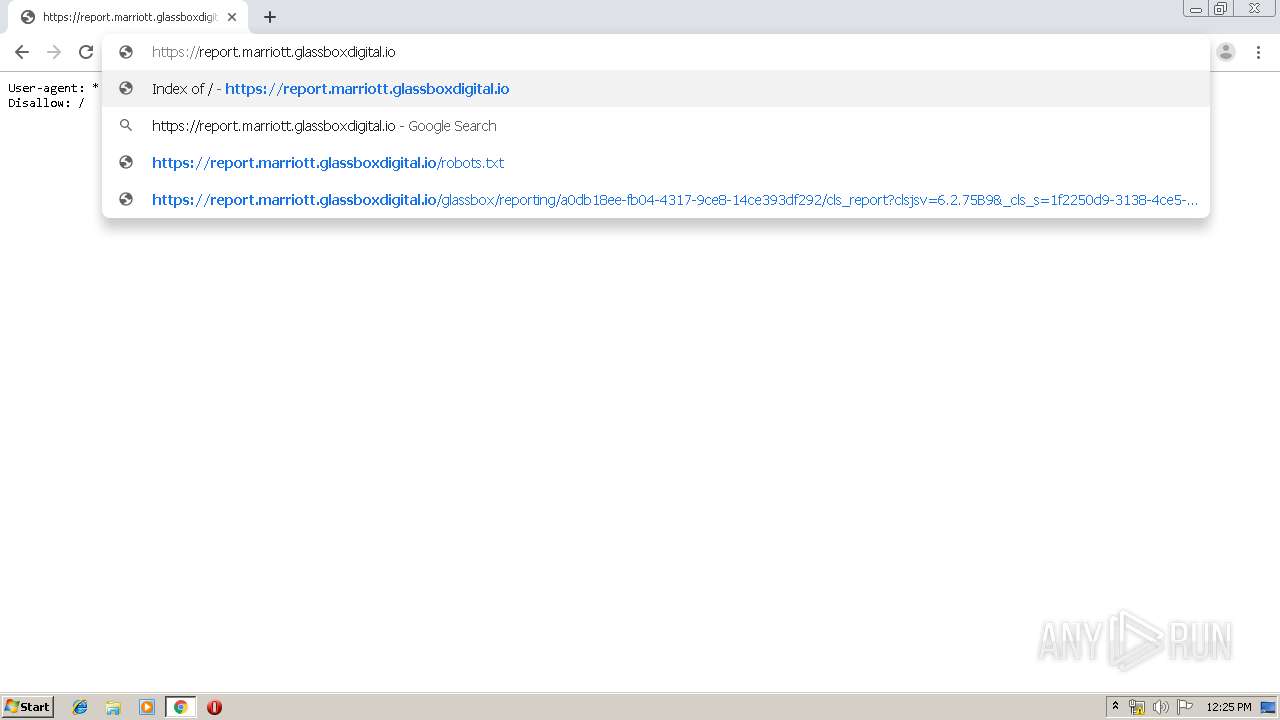This screenshot has width=1280, height=720.
Task: Open the Chrome profile avatar menu
Action: (x=1226, y=52)
